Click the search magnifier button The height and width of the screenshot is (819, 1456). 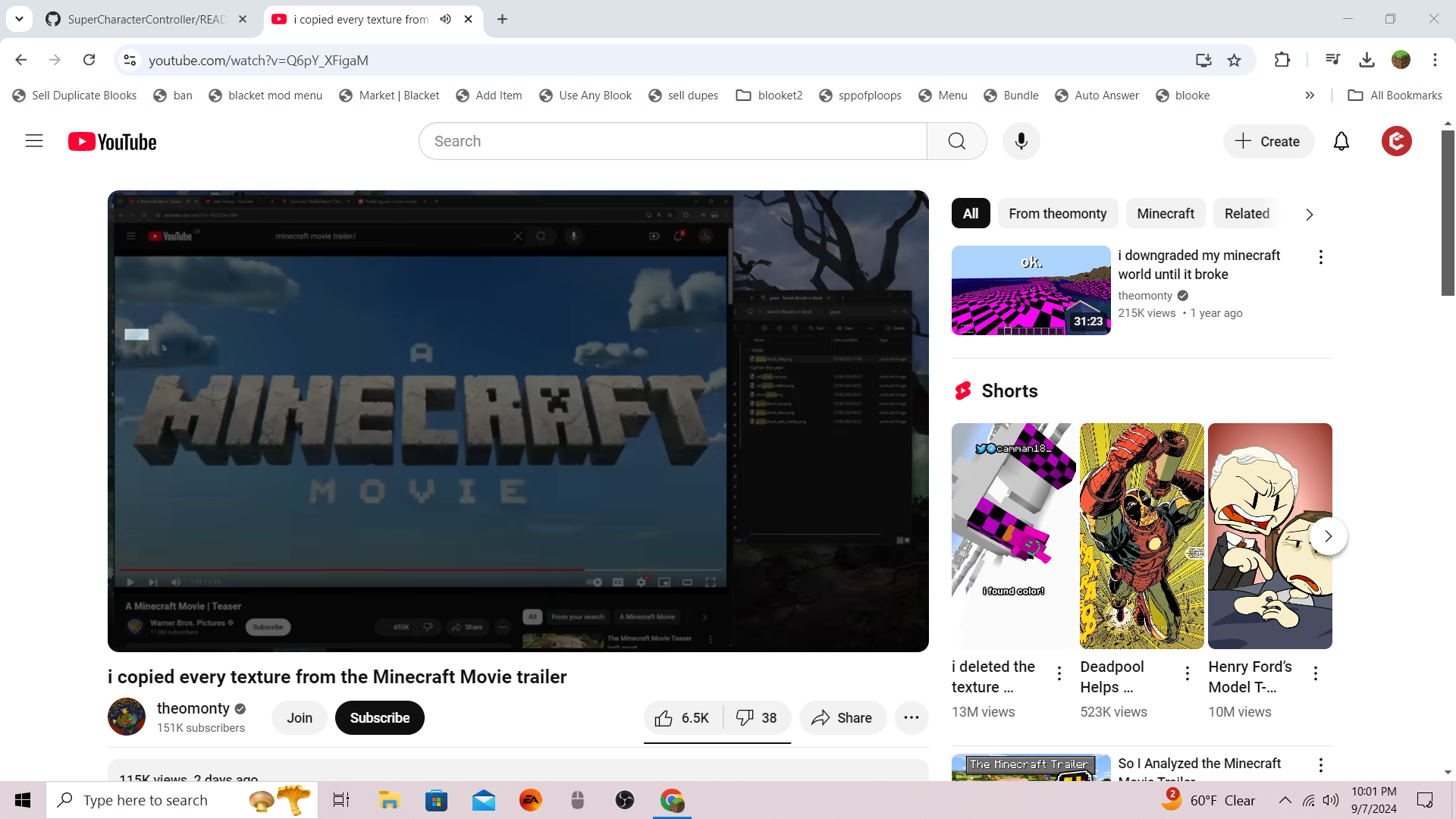[956, 141]
